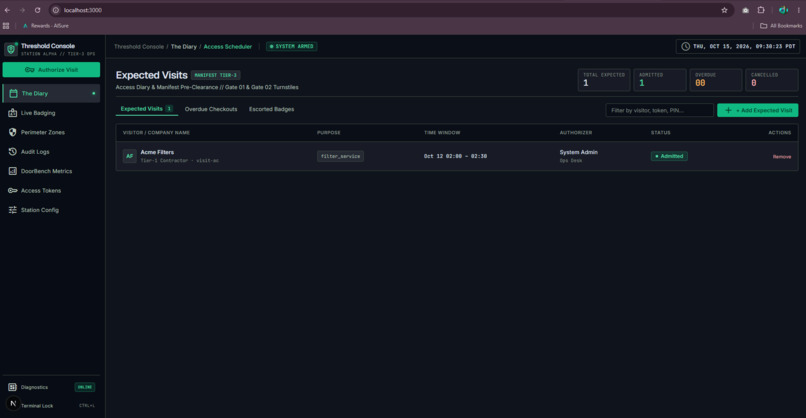Click filter_service purpose tag
The width and height of the screenshot is (806, 418).
coord(340,156)
